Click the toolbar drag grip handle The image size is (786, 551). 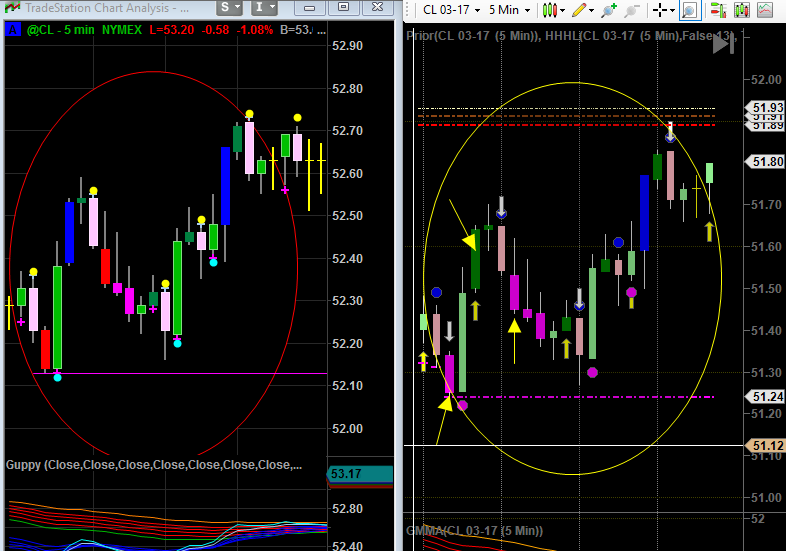click(408, 10)
